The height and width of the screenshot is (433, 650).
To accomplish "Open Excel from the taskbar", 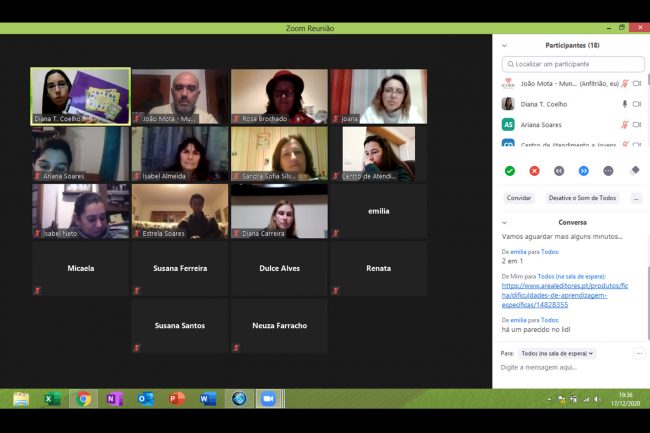I will coord(52,399).
